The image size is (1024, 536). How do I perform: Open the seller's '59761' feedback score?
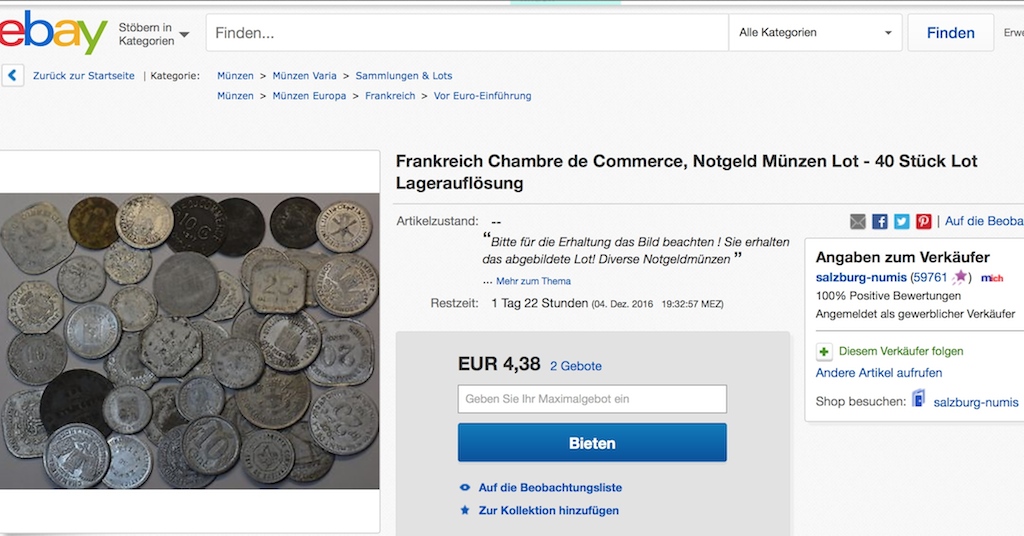click(929, 277)
